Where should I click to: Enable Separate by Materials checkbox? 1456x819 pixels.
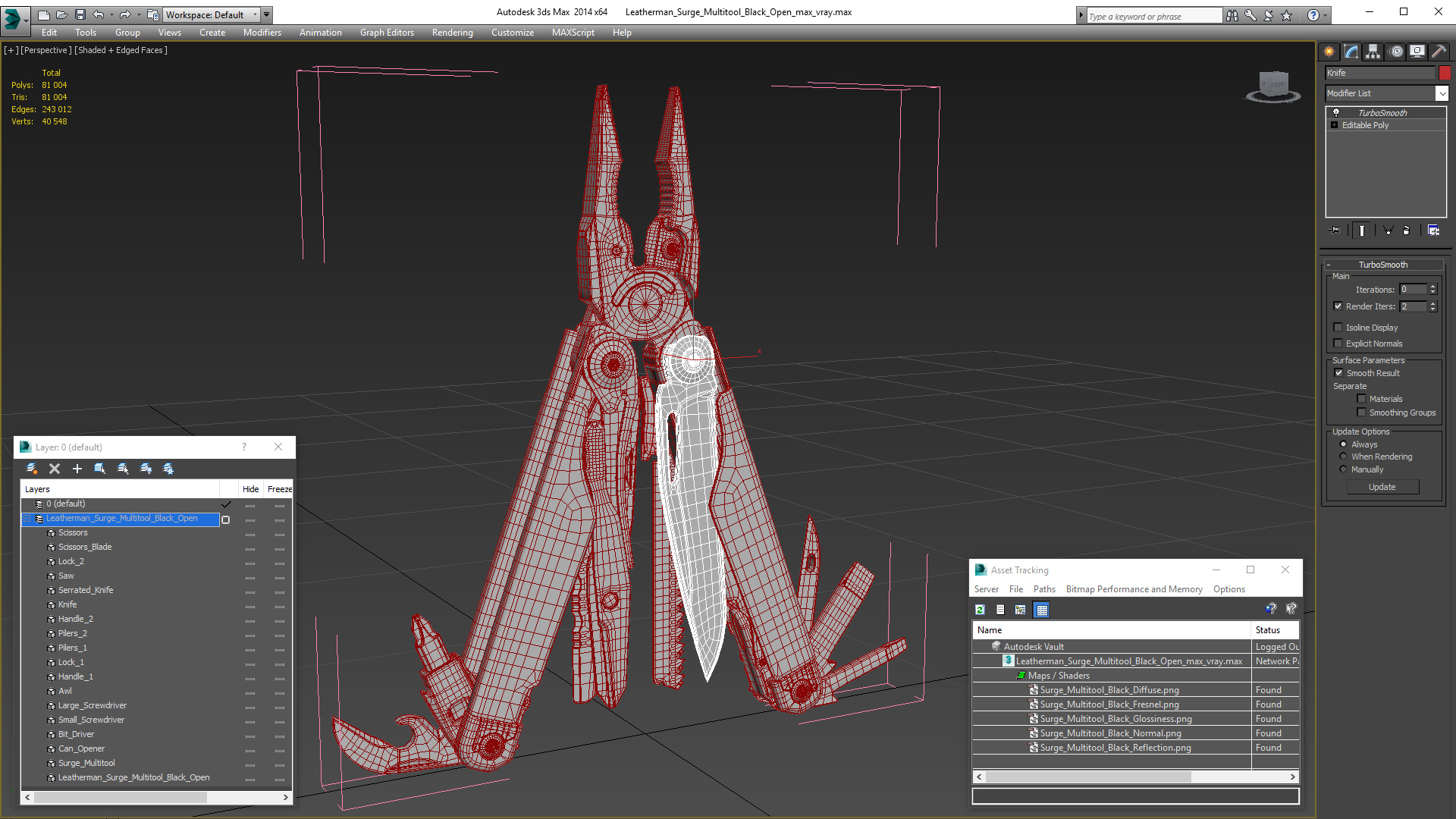[1362, 399]
